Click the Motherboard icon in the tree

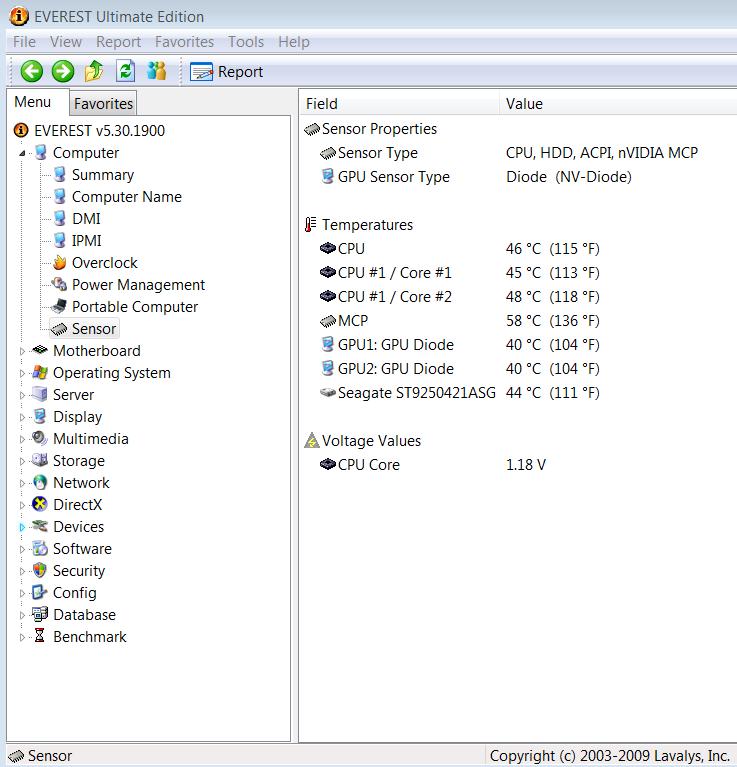coord(40,350)
